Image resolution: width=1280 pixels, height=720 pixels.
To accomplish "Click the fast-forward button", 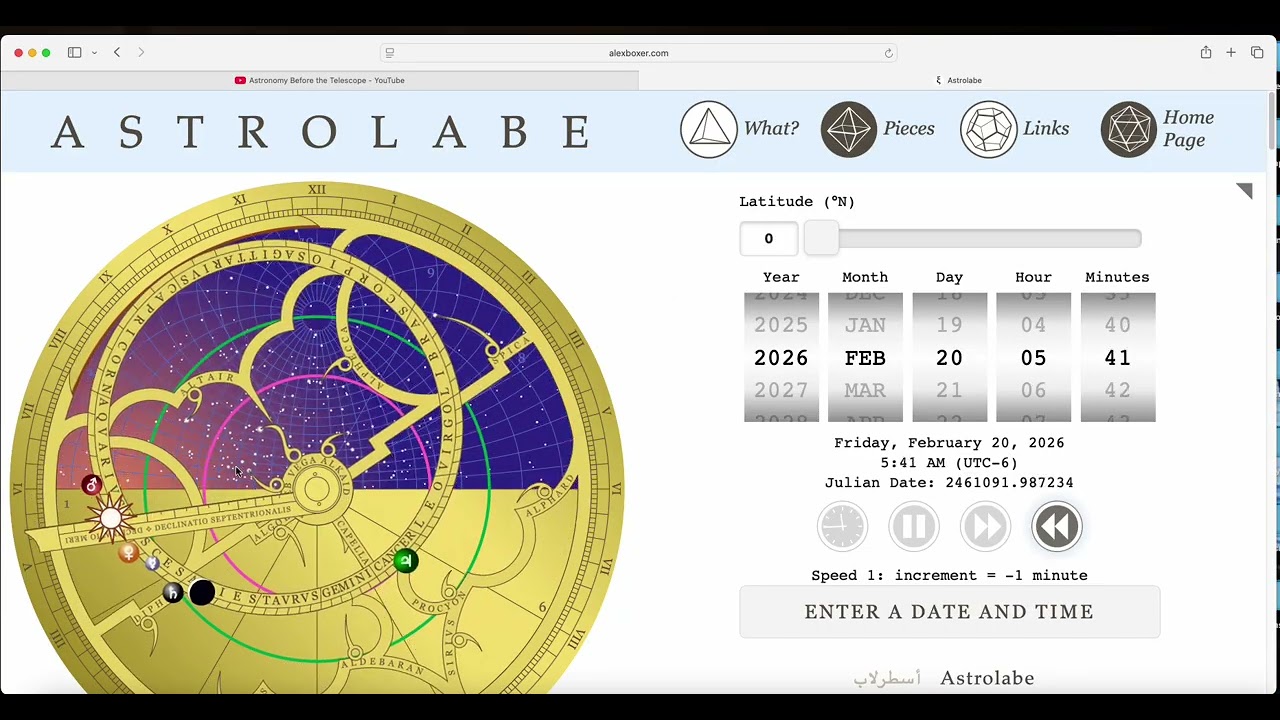I will 986,526.
